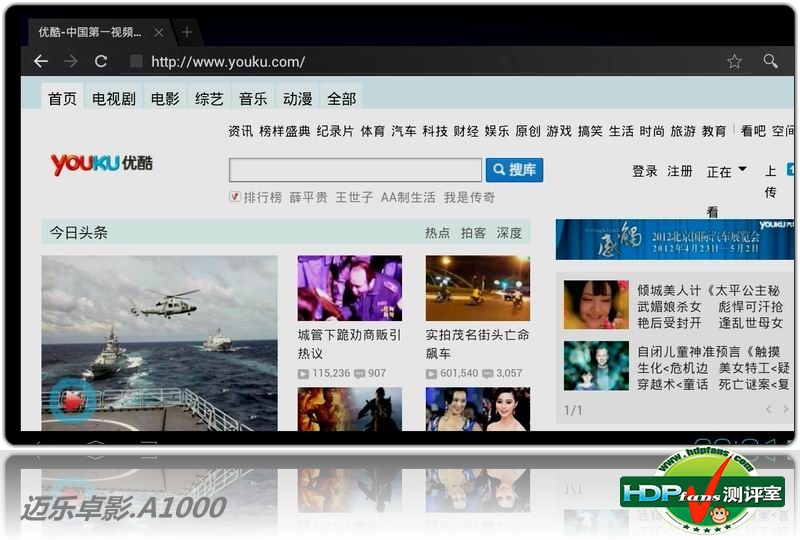Open the 城管下跪劝商贩 video thumbnail

[x=350, y=288]
